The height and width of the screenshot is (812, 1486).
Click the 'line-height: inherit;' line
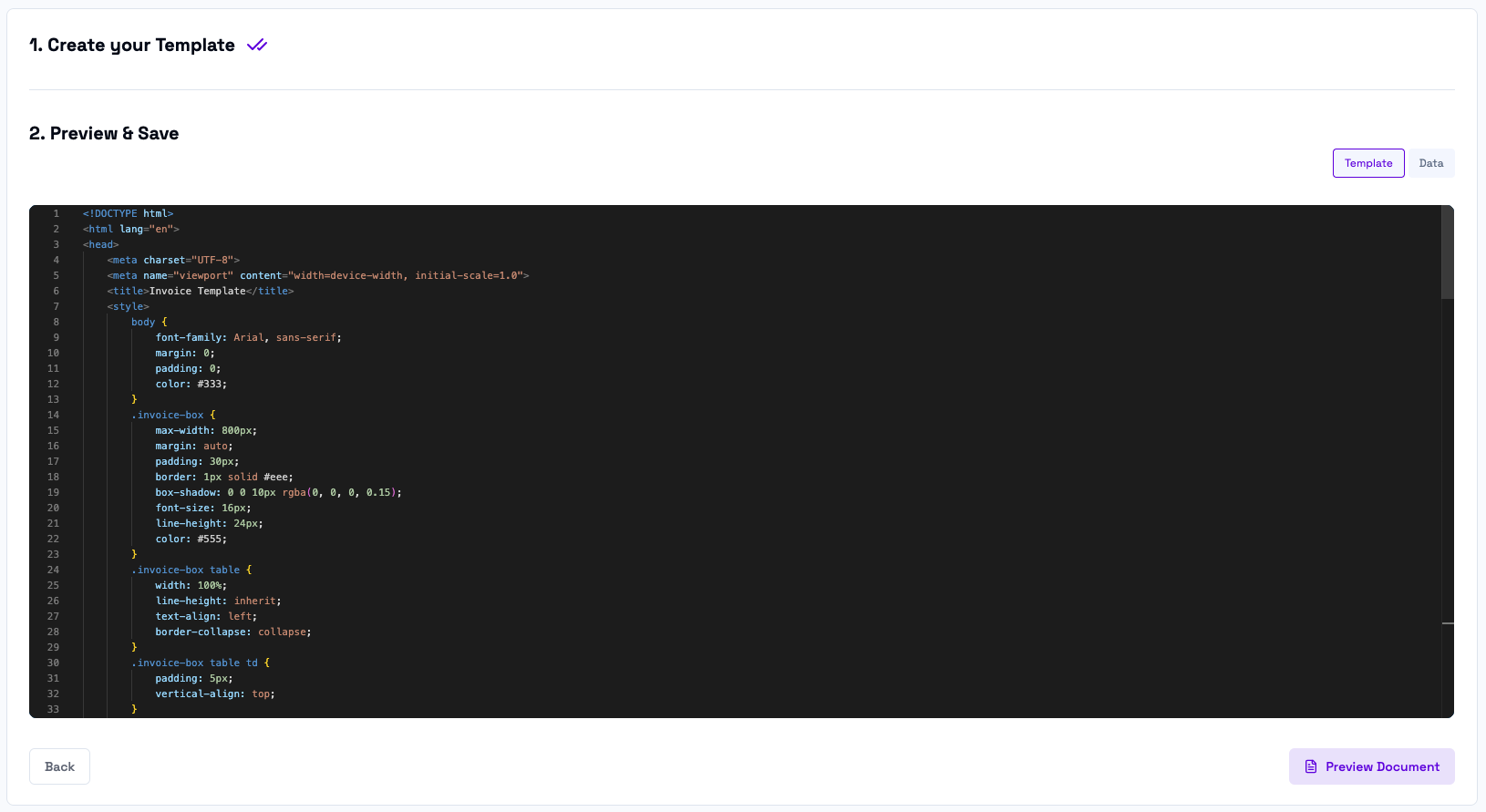218,601
